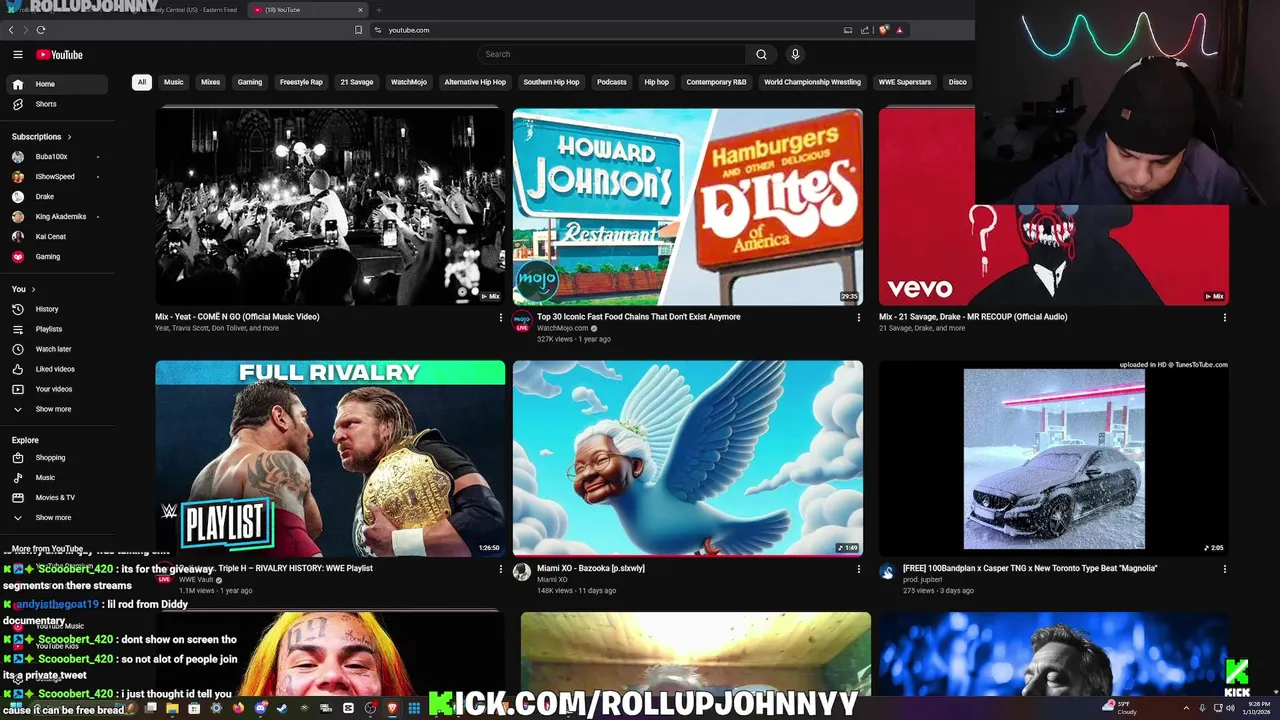Select the All filter chip

click(142, 82)
